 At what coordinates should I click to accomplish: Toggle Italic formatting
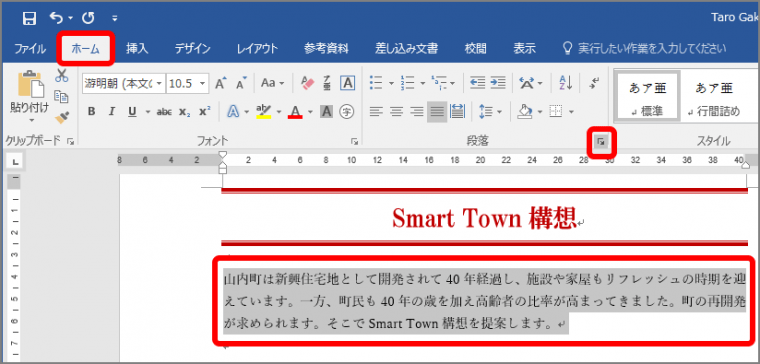click(x=111, y=112)
